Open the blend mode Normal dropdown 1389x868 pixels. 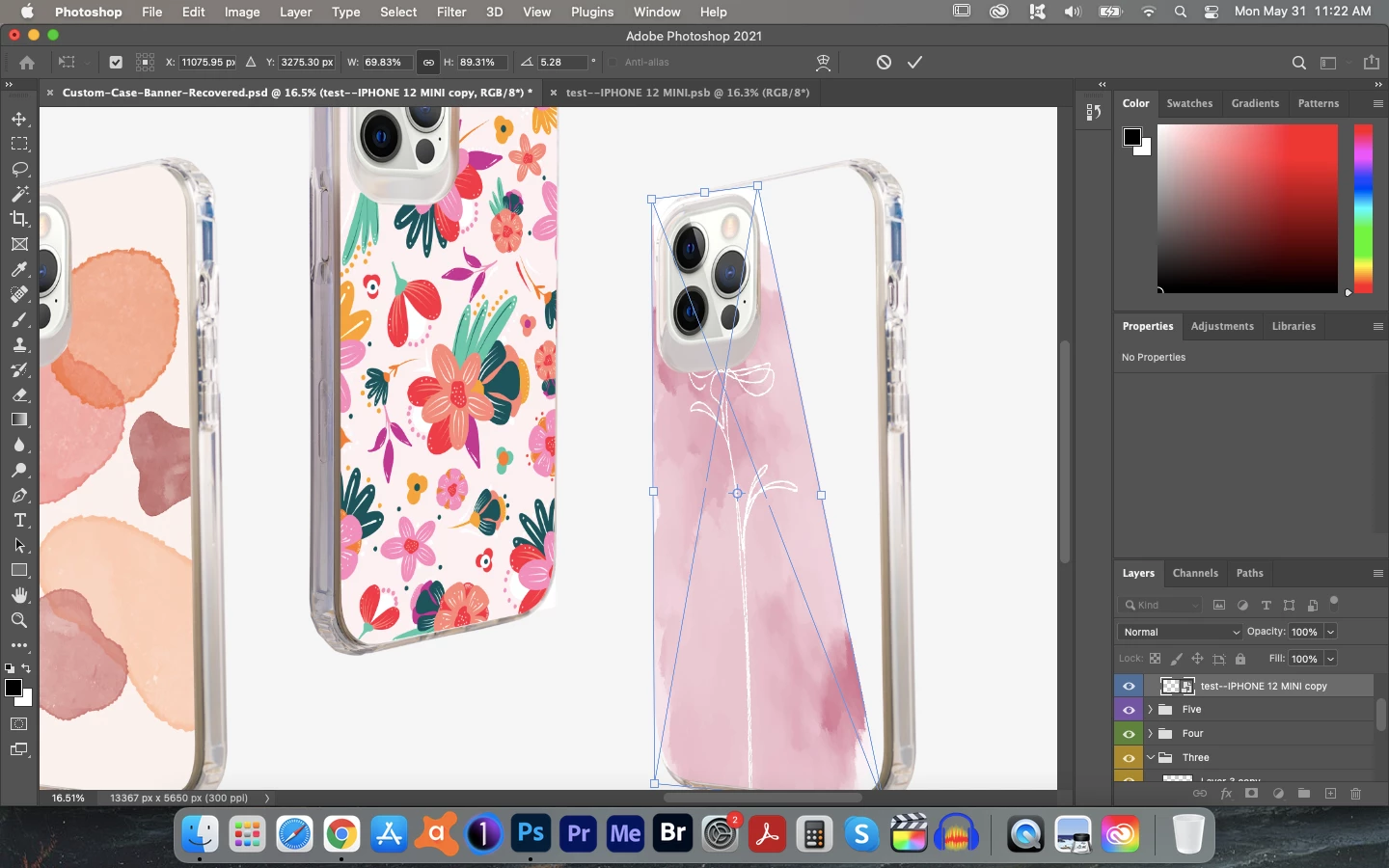tap(1181, 632)
